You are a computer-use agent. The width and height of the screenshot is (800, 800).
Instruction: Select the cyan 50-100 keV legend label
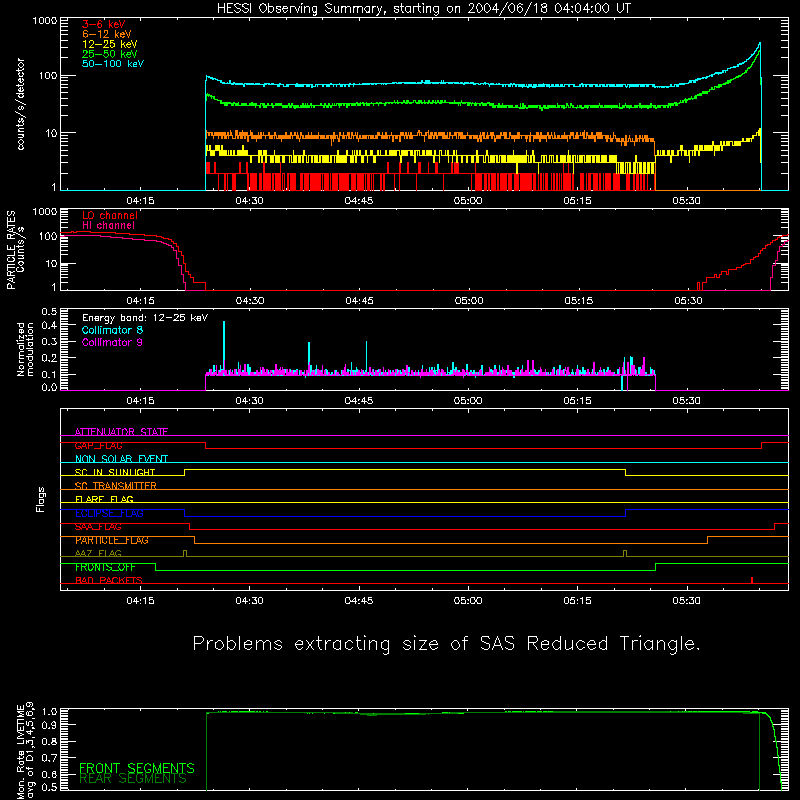pyautogui.click(x=113, y=63)
